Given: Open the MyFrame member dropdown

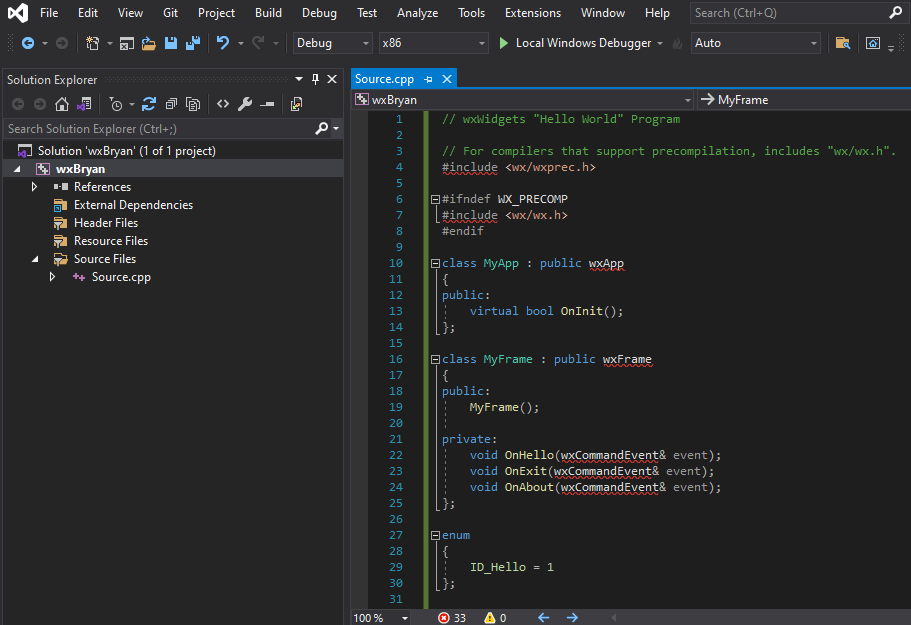Looking at the screenshot, I should [804, 100].
